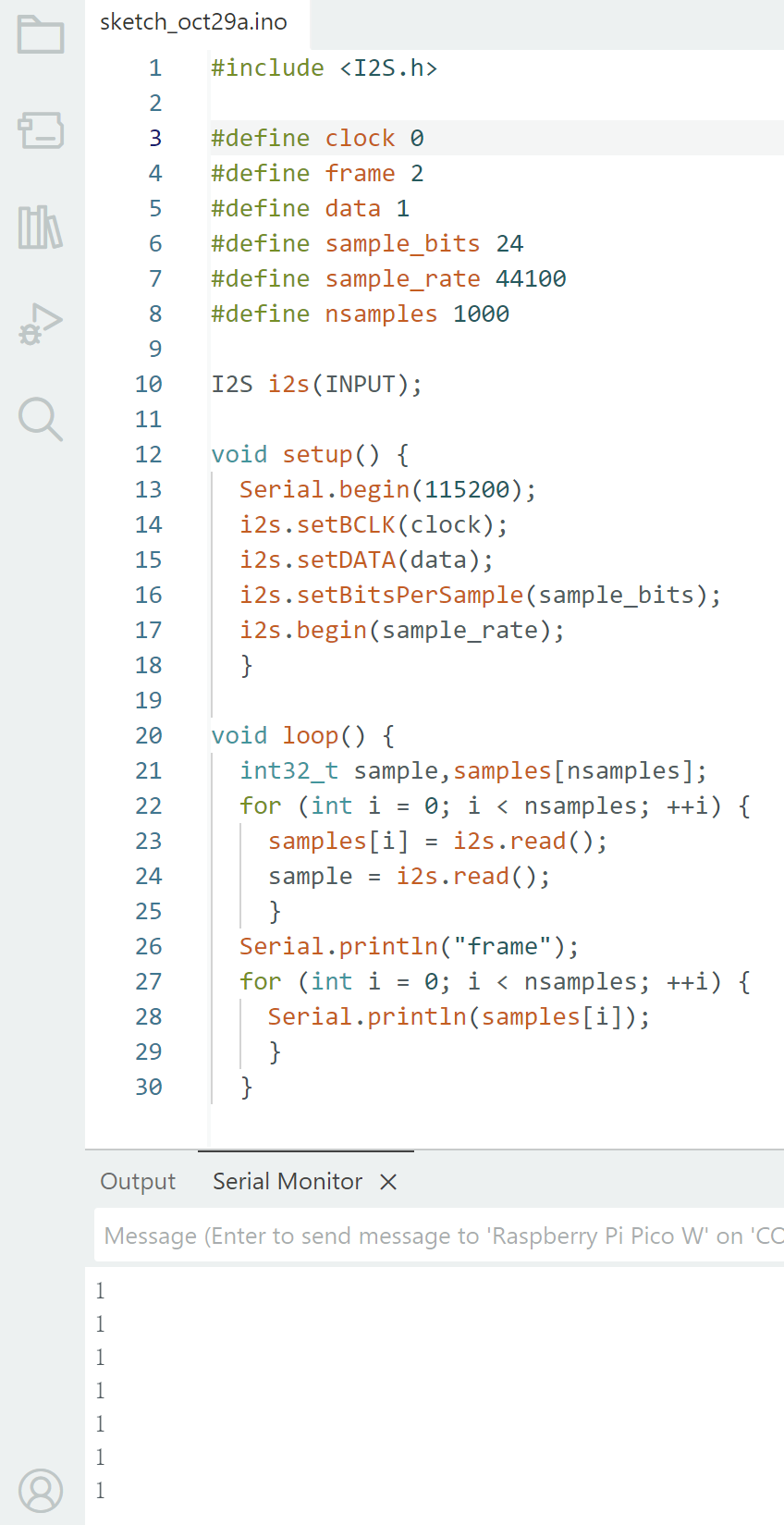Select the Serial Monitor tab

[287, 1182]
